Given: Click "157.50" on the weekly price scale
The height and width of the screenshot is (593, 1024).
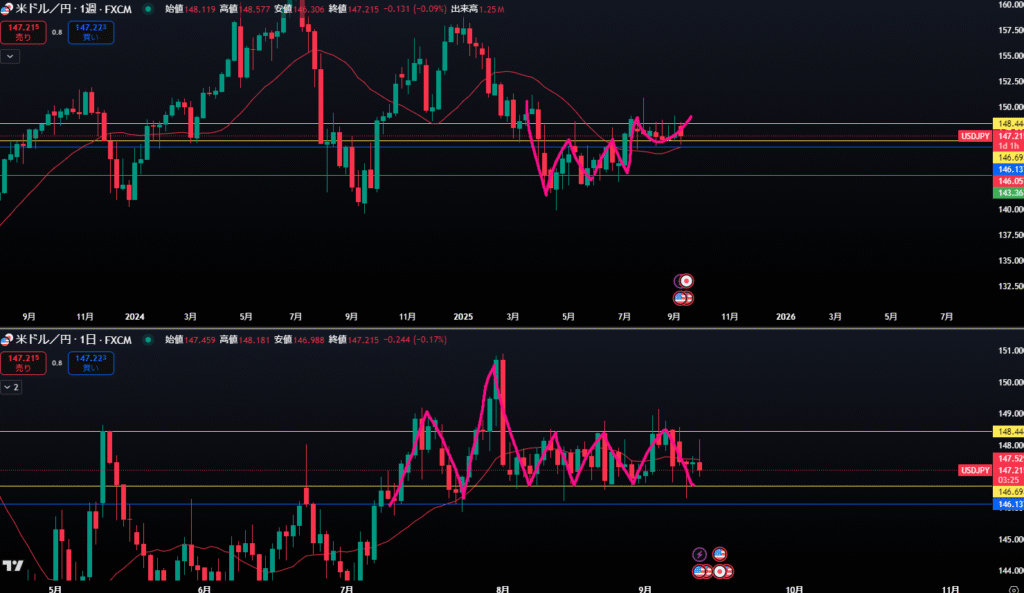Looking at the screenshot, I should click(1010, 30).
